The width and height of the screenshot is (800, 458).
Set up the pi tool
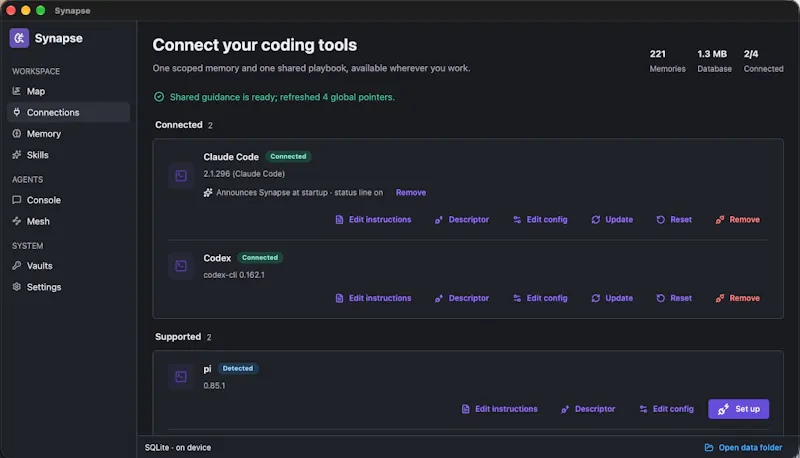click(738, 409)
